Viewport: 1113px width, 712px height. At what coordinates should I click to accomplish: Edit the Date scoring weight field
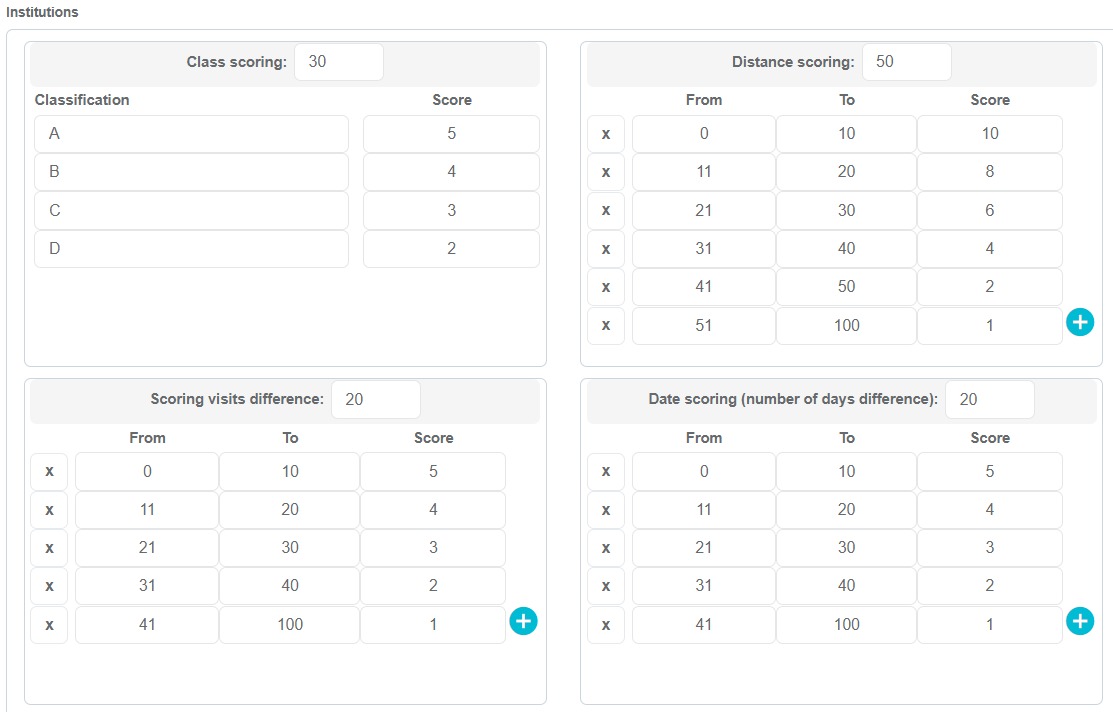click(989, 400)
